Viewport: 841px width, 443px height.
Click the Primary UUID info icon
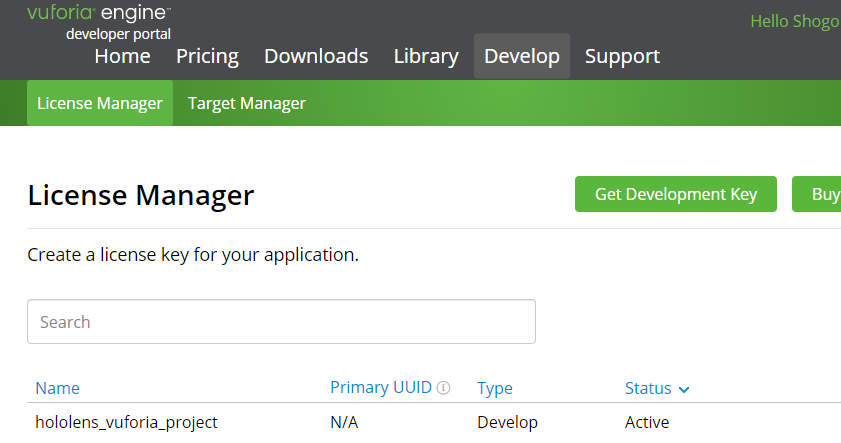(444, 388)
